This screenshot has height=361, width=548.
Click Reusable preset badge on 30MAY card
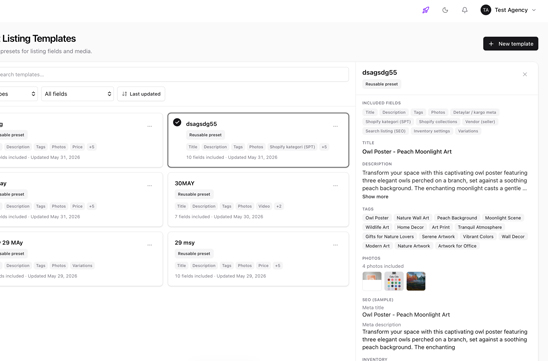click(x=194, y=194)
